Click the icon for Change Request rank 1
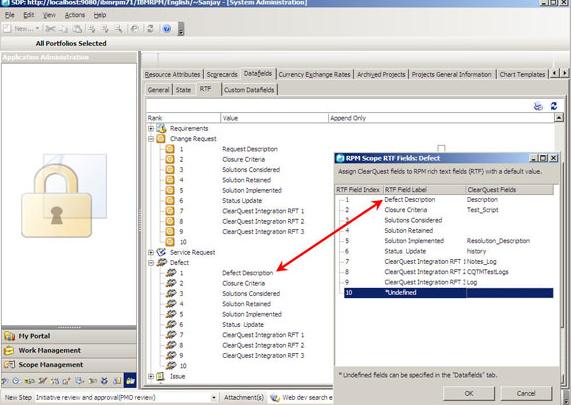Screen dimensions: 572x405 click(170, 149)
